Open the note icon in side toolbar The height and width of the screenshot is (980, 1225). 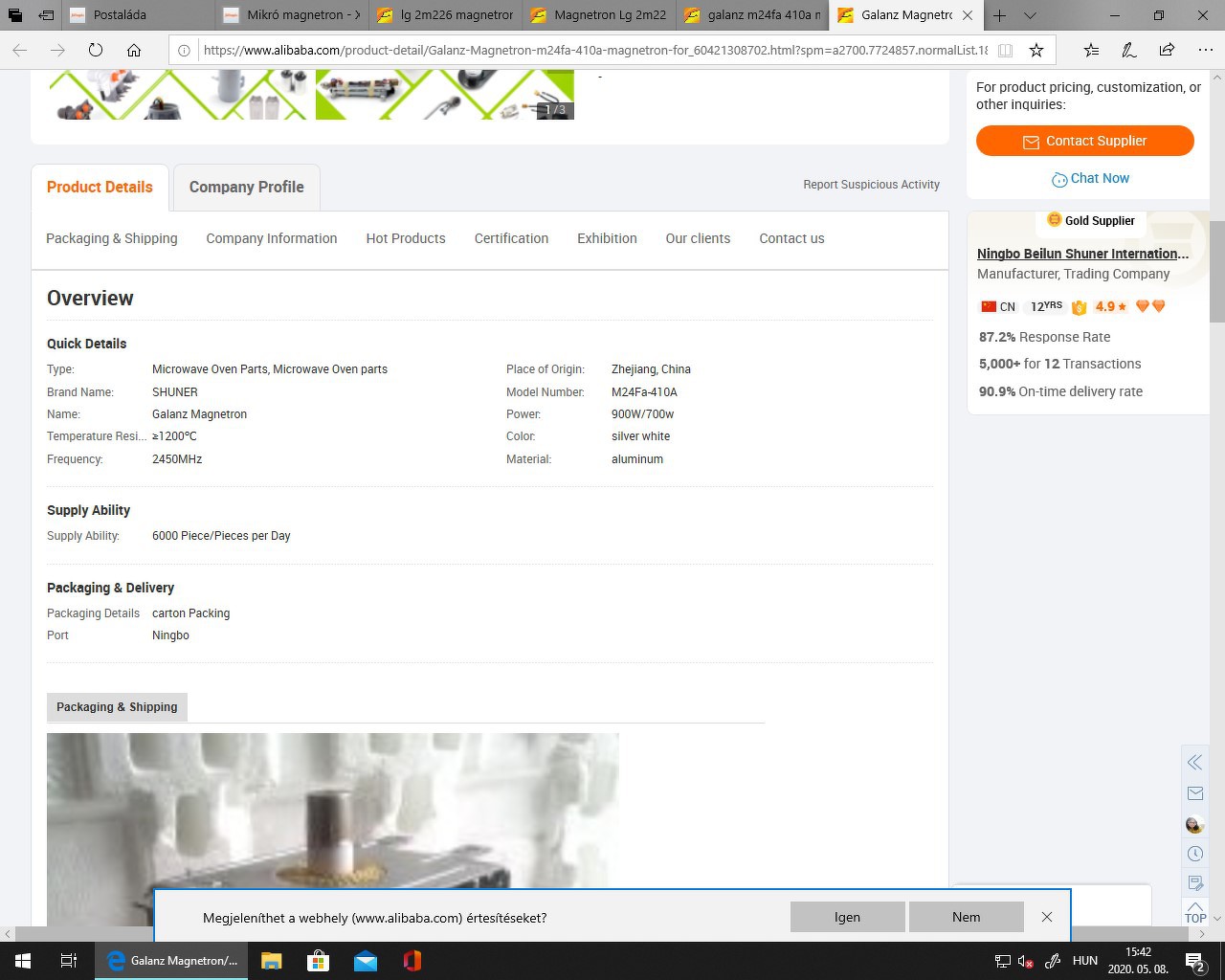tap(1194, 882)
